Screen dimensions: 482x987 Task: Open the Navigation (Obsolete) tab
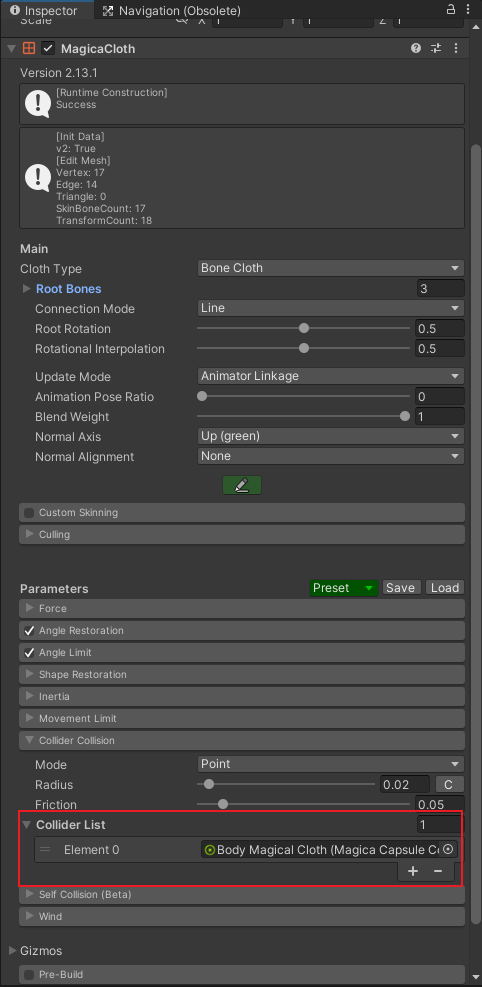[x=171, y=11]
